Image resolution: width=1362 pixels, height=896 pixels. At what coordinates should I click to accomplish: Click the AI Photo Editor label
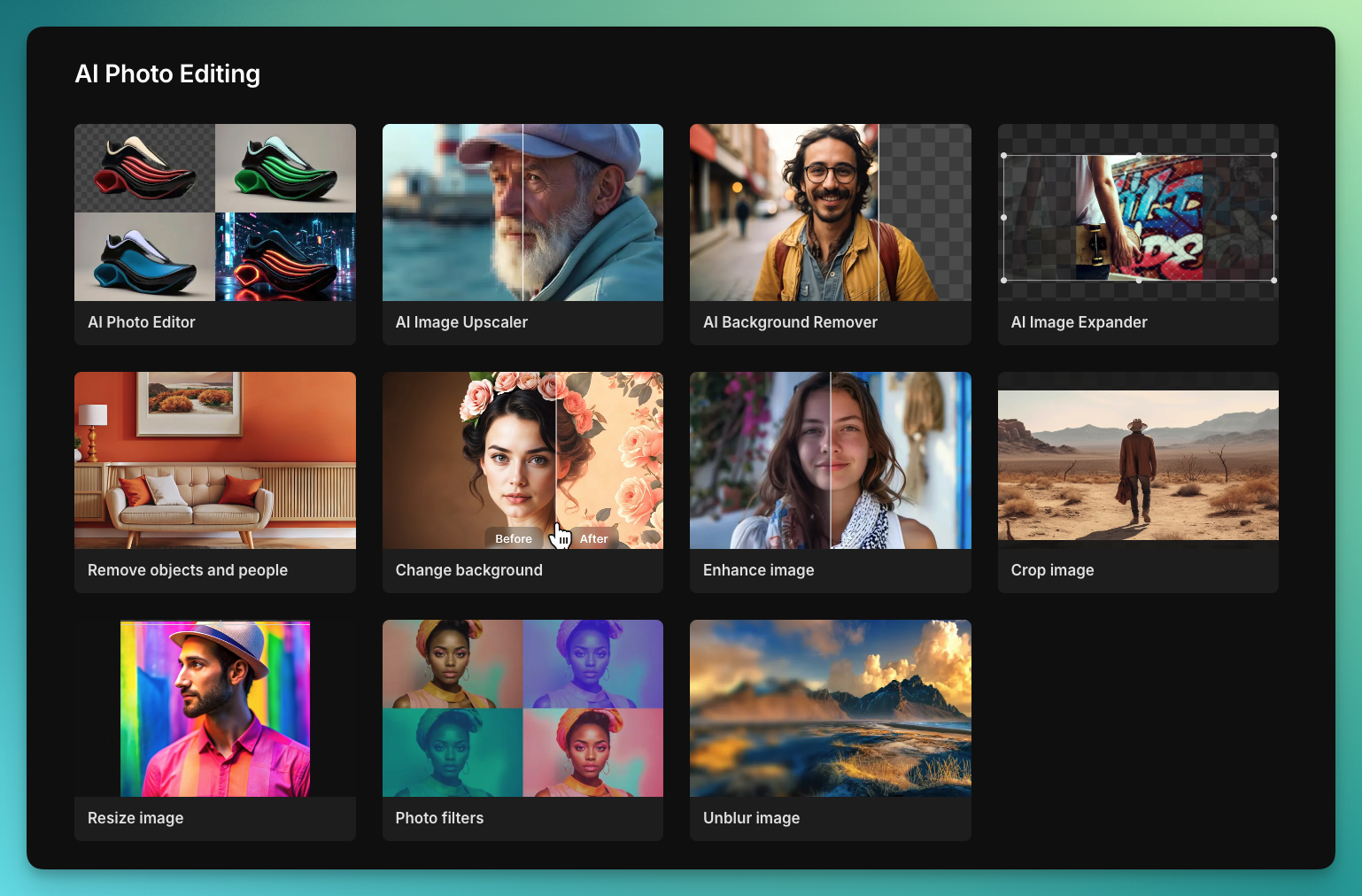tap(142, 322)
